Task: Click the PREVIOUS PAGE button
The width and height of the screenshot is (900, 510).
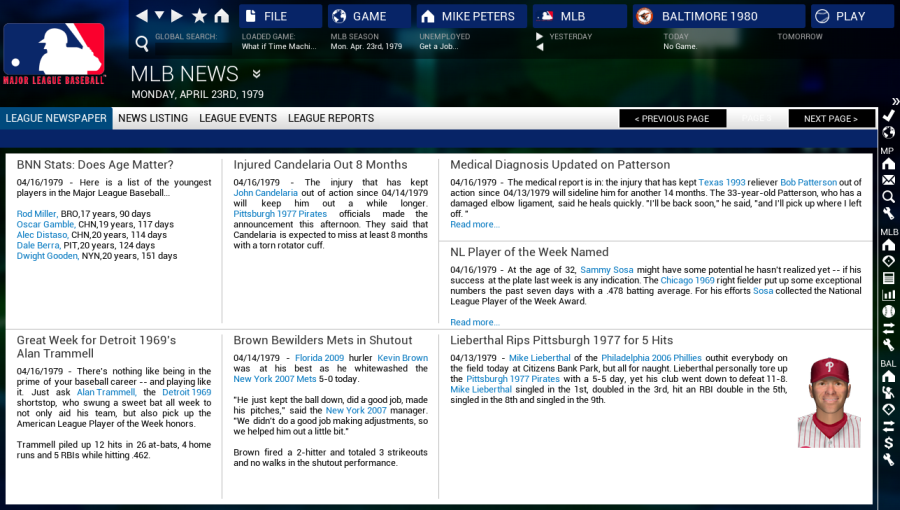Action: 672,119
